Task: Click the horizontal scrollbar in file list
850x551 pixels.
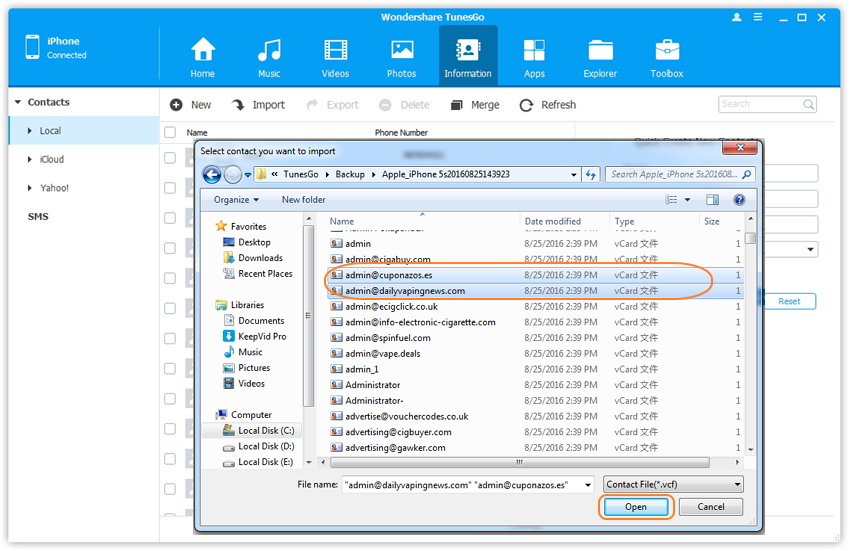Action: click(520, 463)
